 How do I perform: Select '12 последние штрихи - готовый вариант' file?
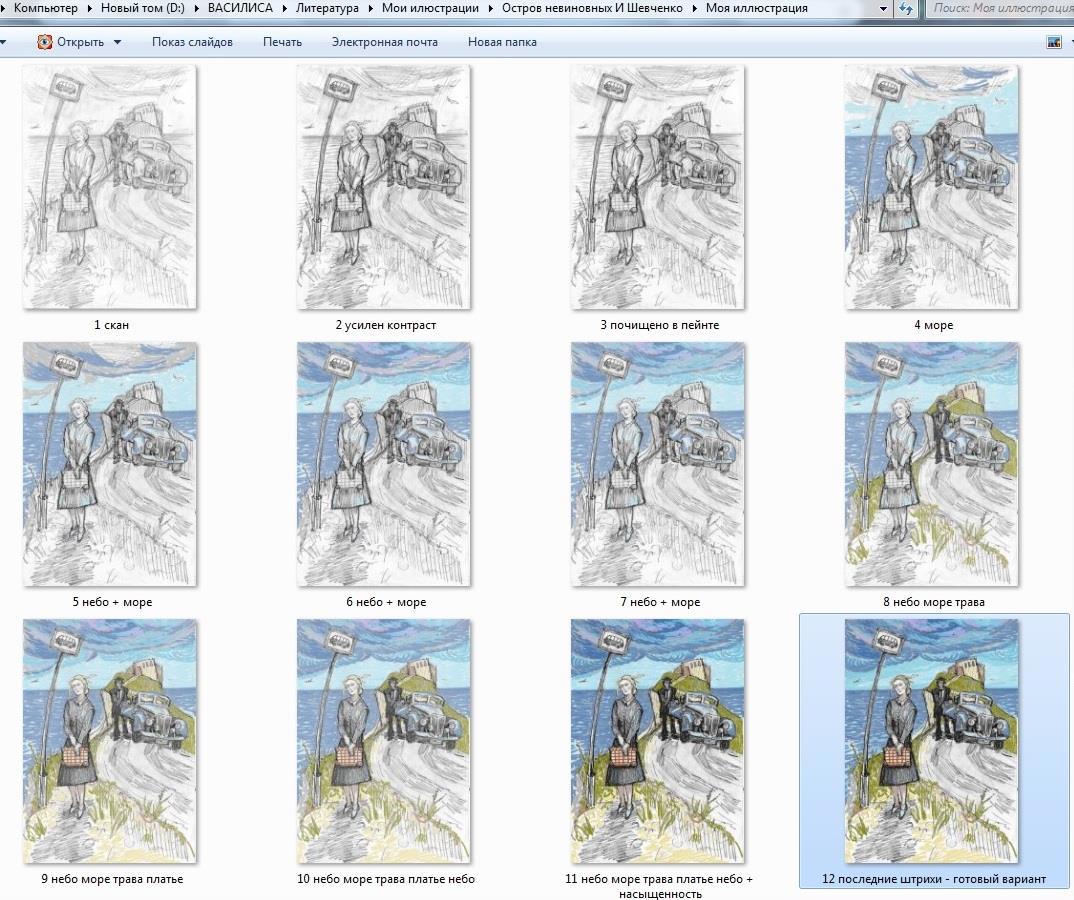tap(932, 741)
